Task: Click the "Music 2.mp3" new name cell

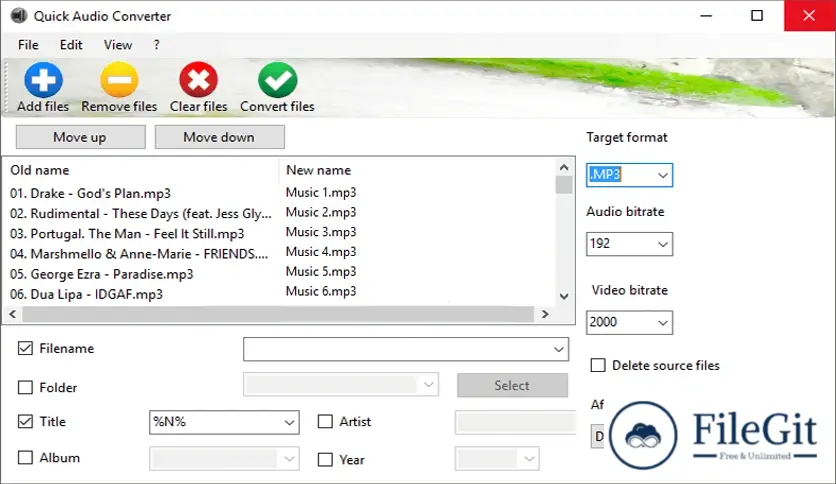Action: pyautogui.click(x=321, y=212)
